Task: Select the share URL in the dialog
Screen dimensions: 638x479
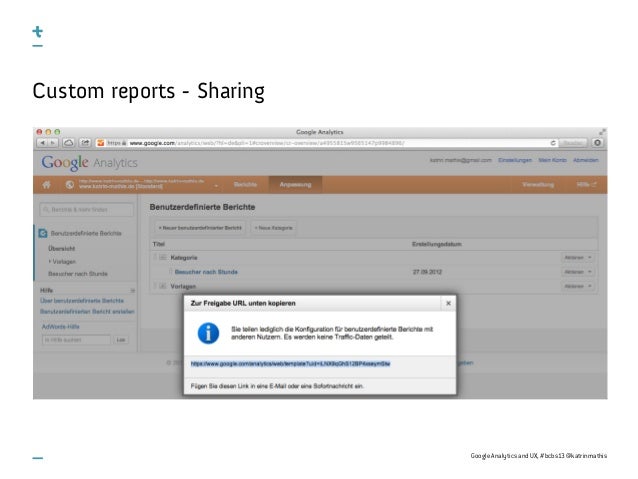Action: [291, 364]
